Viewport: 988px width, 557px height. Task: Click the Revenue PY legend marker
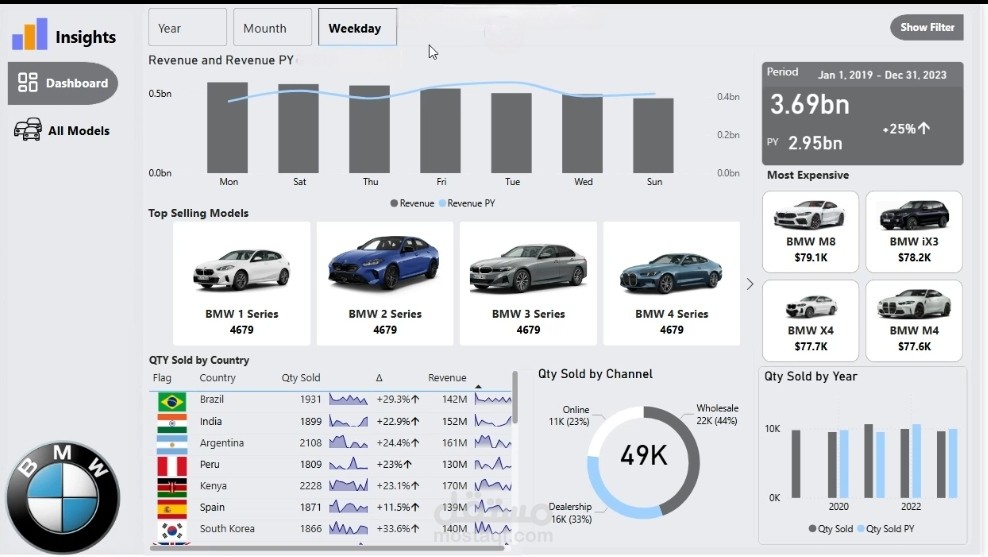(442, 204)
